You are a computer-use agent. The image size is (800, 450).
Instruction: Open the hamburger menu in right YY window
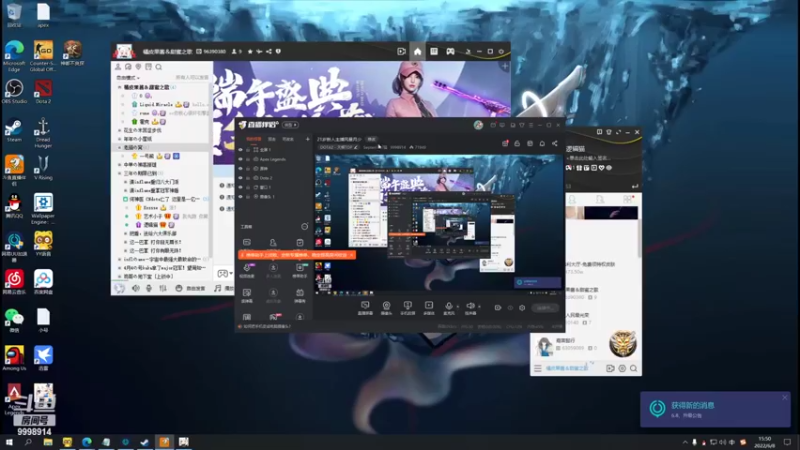(538, 368)
